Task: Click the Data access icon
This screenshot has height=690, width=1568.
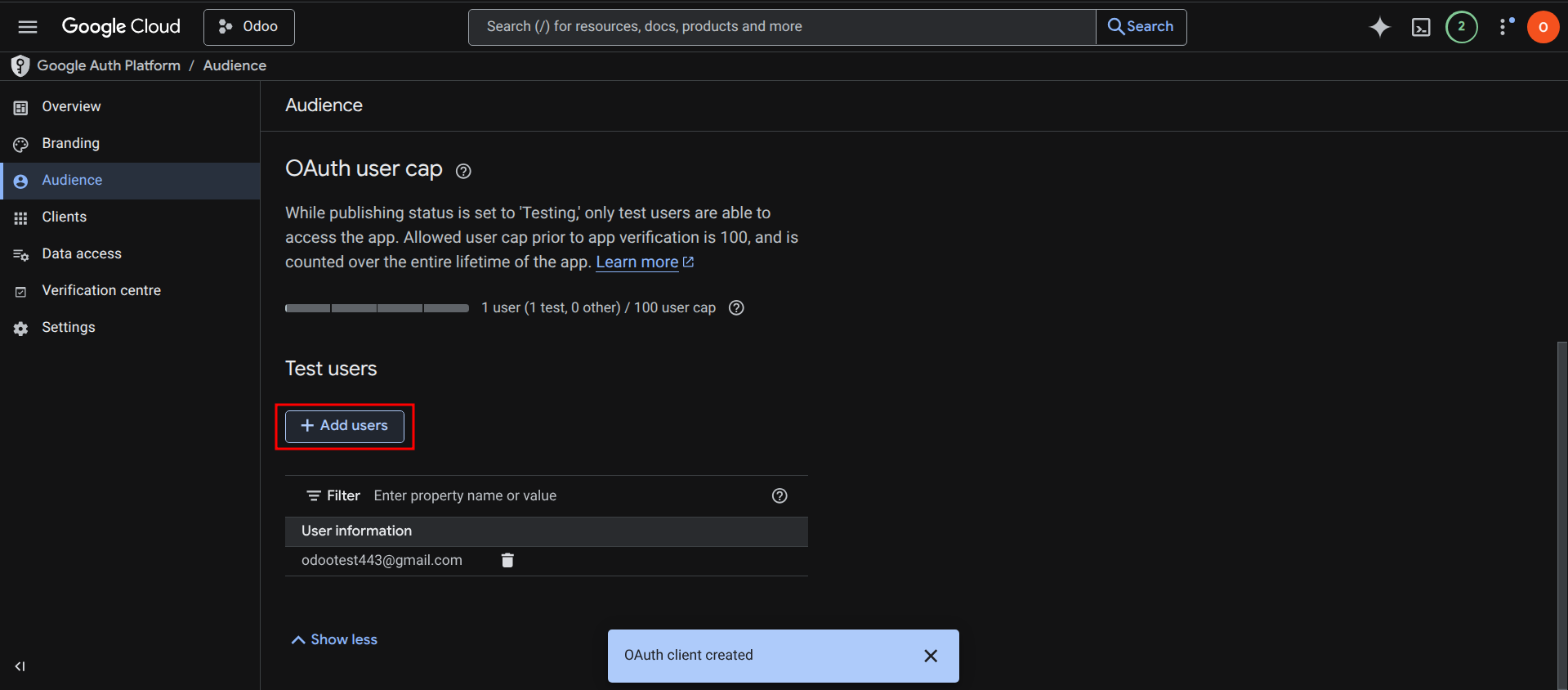Action: pyautogui.click(x=21, y=254)
